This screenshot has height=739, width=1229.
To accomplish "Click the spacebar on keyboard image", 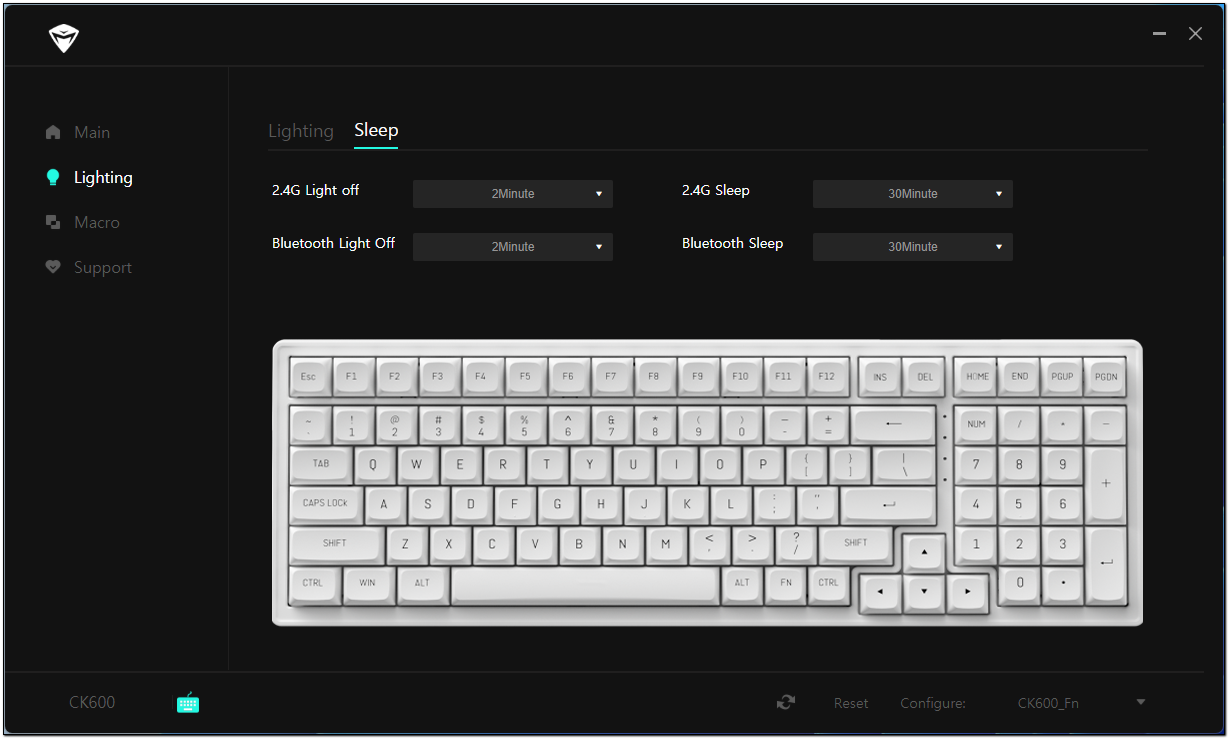I will pos(585,585).
